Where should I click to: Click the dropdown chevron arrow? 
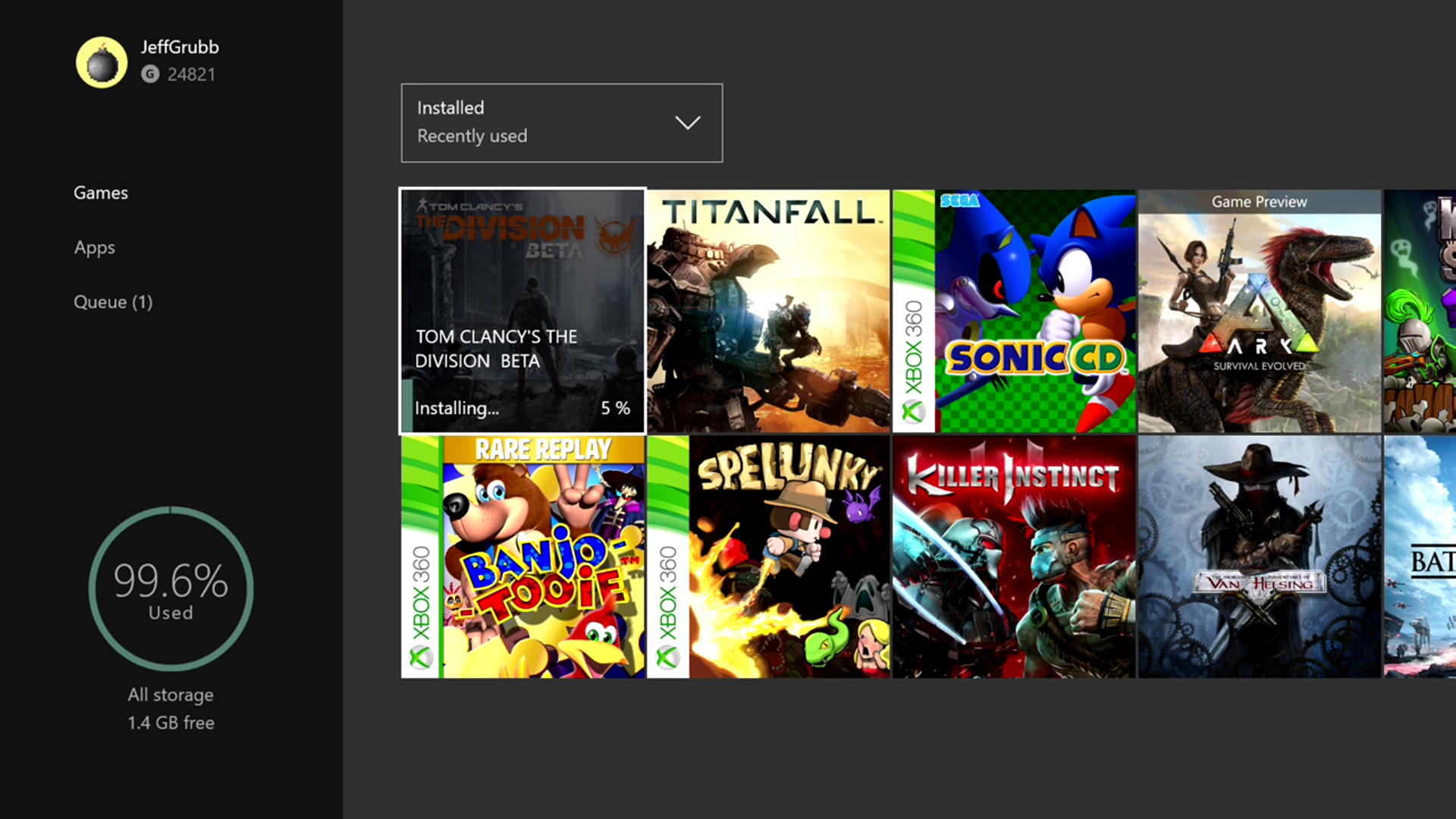(x=688, y=123)
